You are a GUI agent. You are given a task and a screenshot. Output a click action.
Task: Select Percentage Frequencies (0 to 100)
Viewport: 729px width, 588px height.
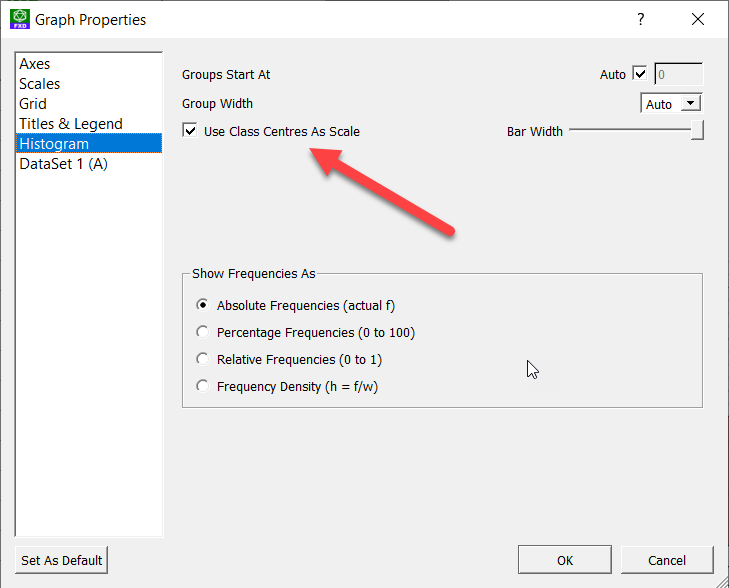click(203, 333)
